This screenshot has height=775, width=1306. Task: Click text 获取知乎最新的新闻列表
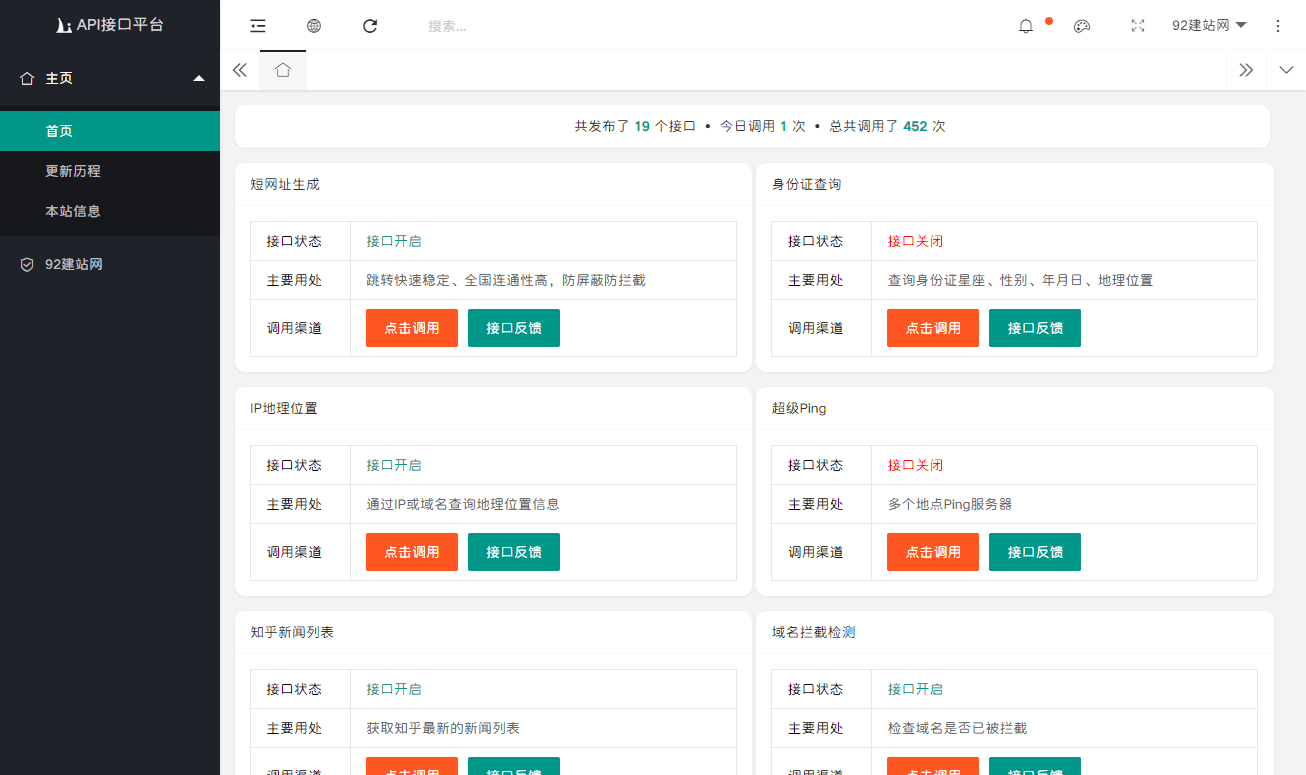click(x=443, y=728)
